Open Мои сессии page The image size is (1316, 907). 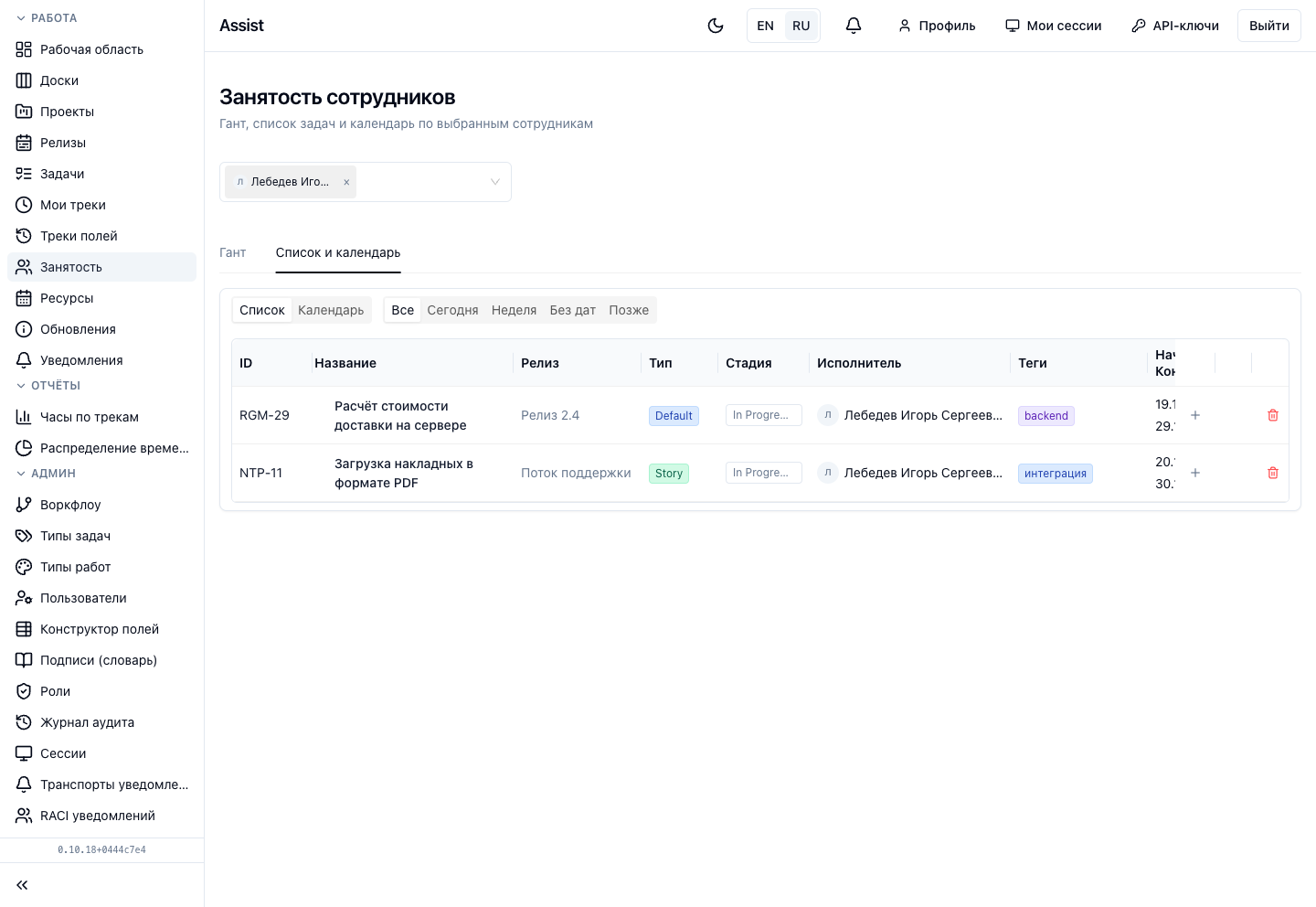click(x=1054, y=26)
